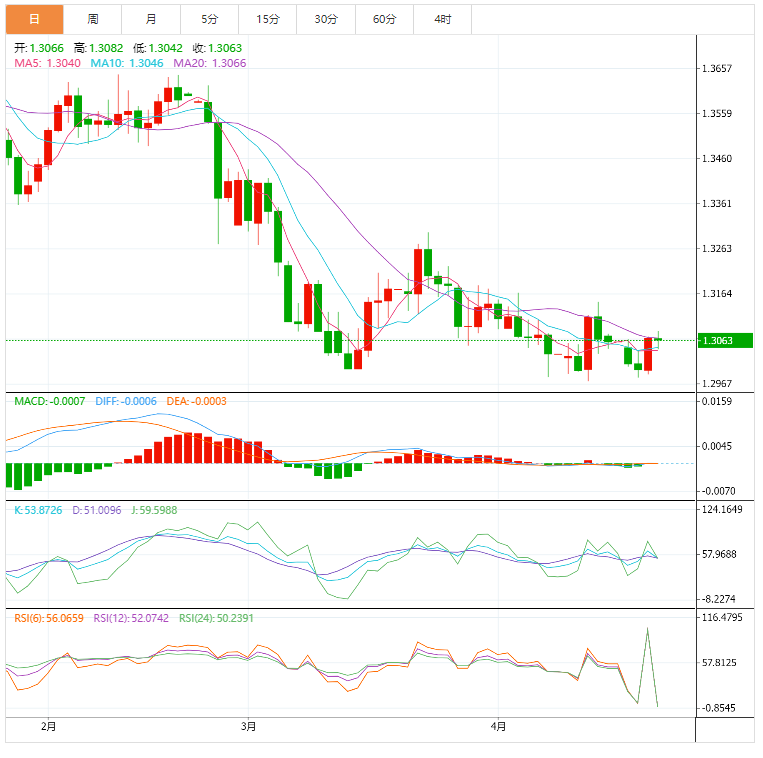Click the K: 53.8726 value label
The image size is (763, 758).
38,510
